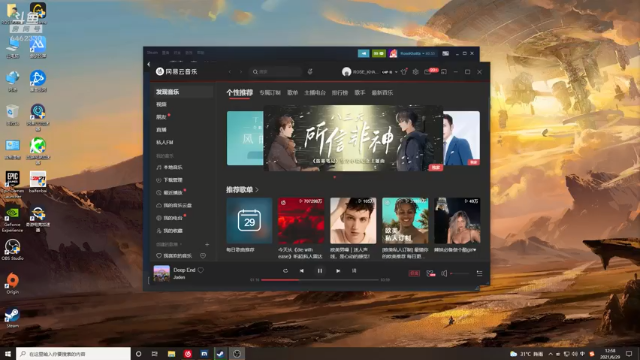Open Steam account name dropdown
The height and width of the screenshot is (360, 640).
[417, 53]
